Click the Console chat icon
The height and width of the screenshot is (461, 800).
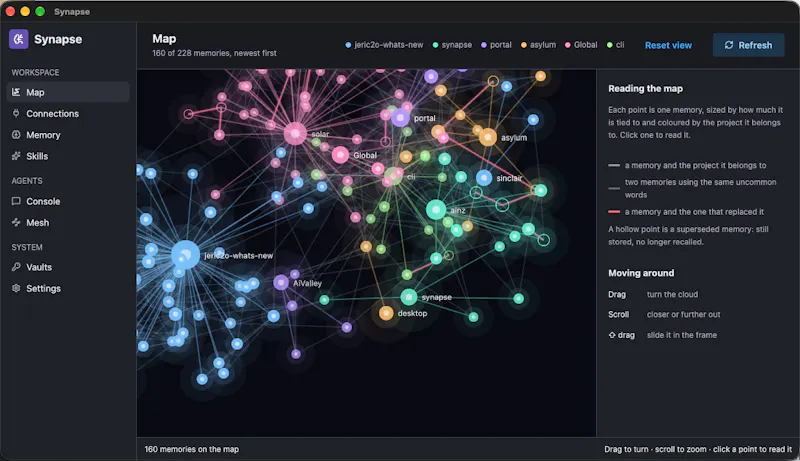(x=16, y=201)
